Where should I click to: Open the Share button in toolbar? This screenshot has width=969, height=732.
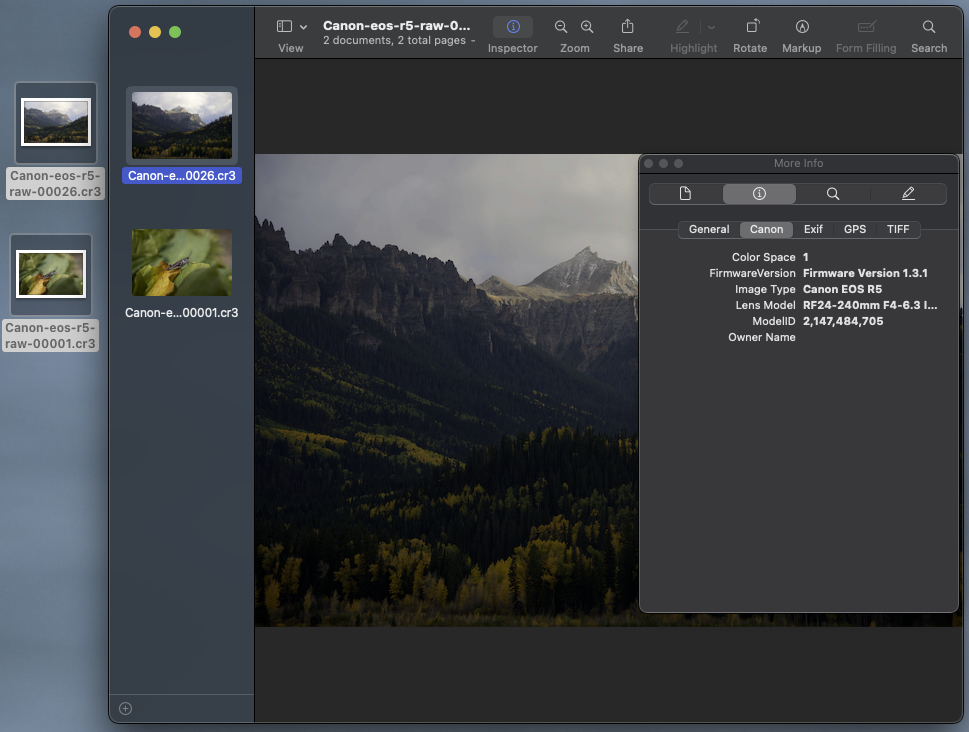(628, 27)
